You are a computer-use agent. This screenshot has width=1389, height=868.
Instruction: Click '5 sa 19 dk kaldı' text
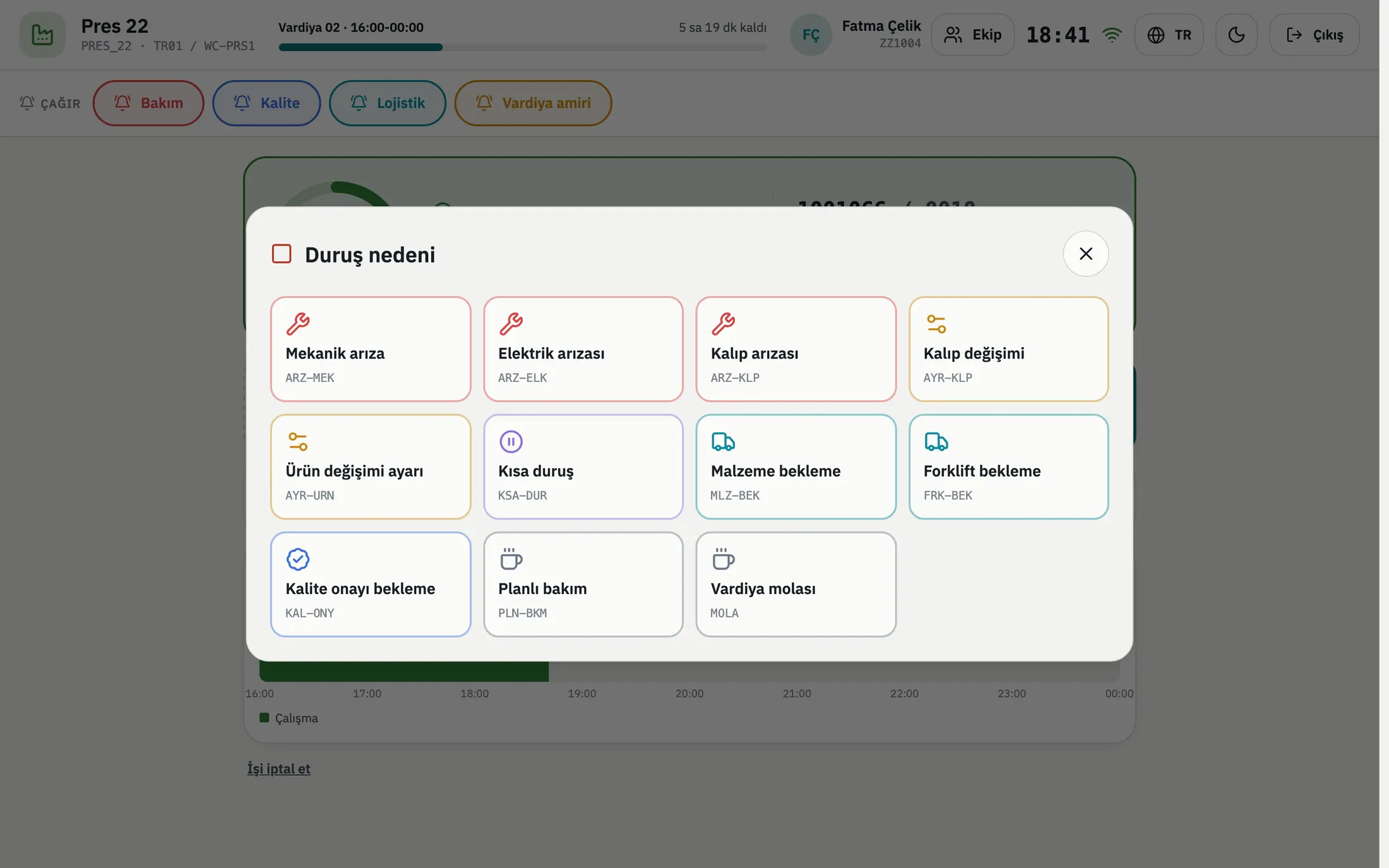pyautogui.click(x=722, y=27)
